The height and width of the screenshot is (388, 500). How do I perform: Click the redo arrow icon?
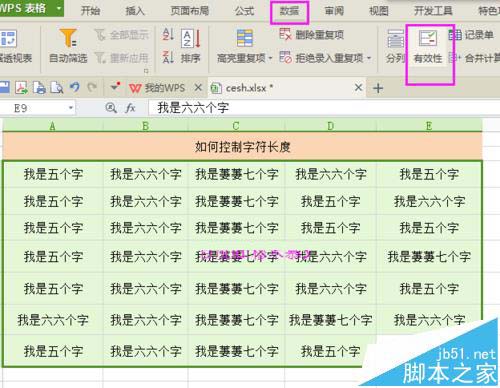click(x=92, y=87)
